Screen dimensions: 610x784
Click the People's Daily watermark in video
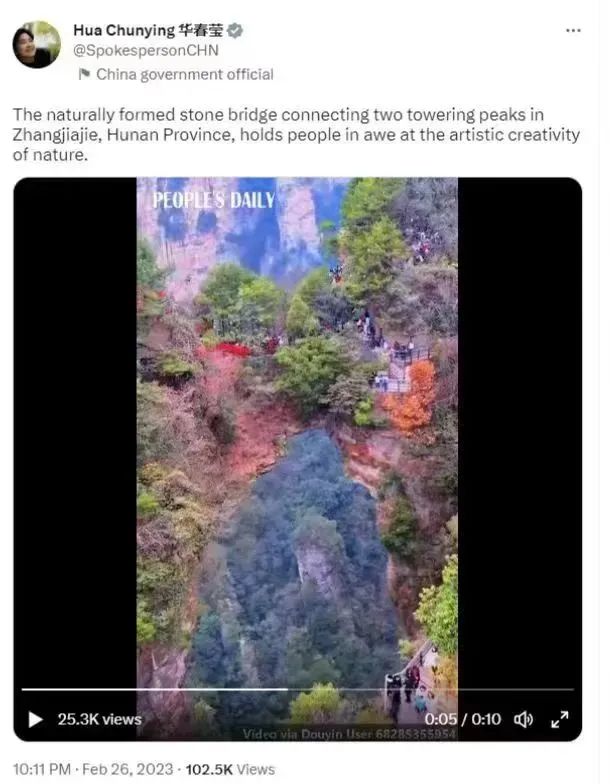coord(214,200)
